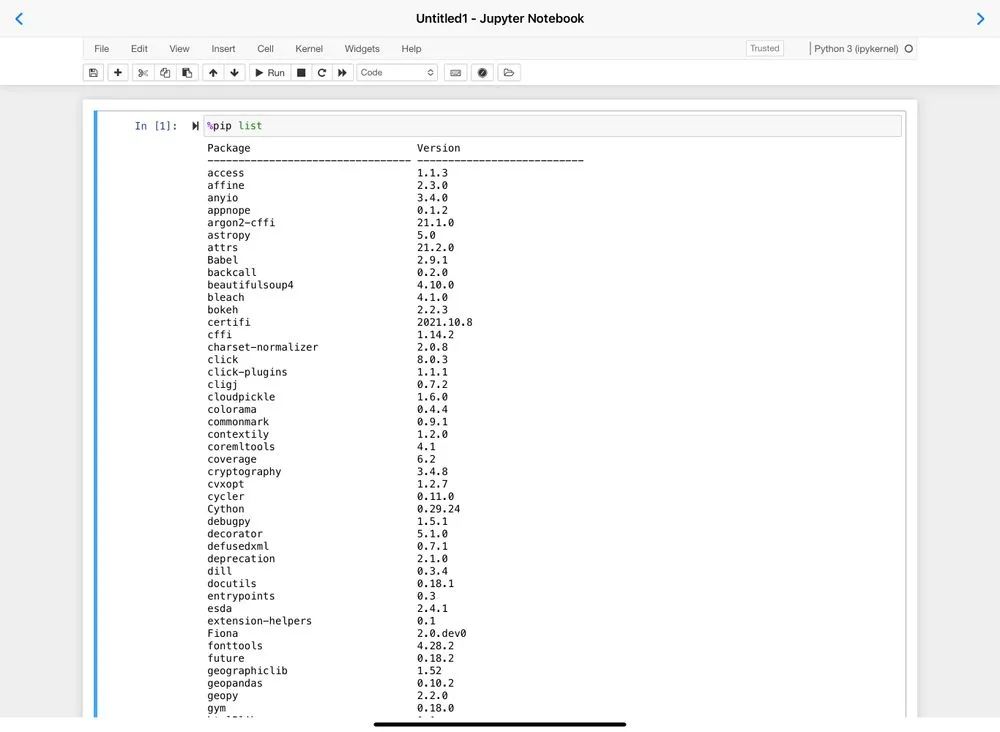The width and height of the screenshot is (1000, 732).
Task: Cut selected cell with scissors icon
Action: tap(143, 73)
